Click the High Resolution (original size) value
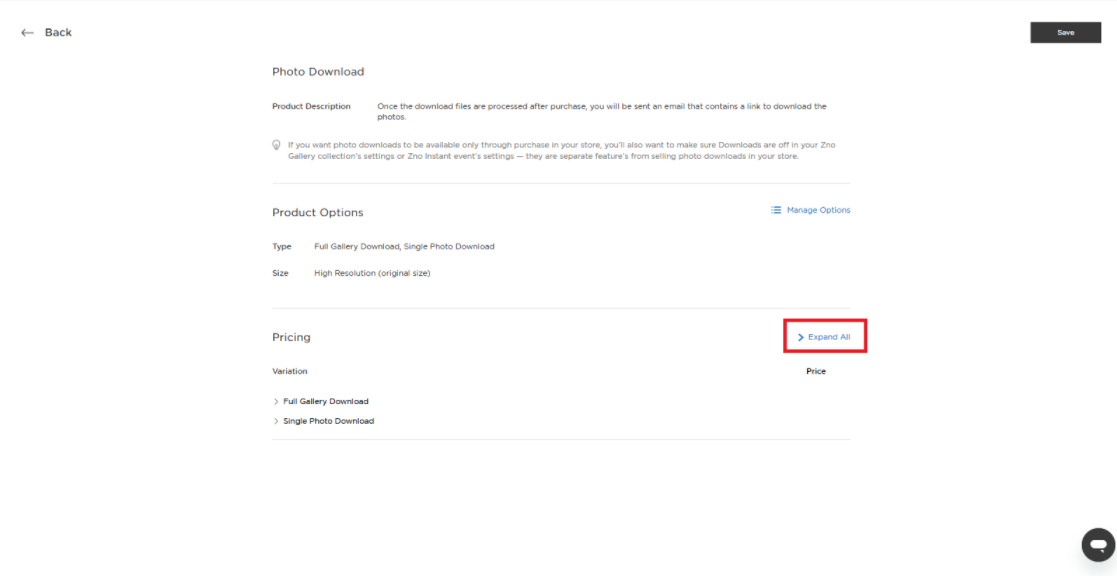The width and height of the screenshot is (1117, 576). click(x=372, y=273)
